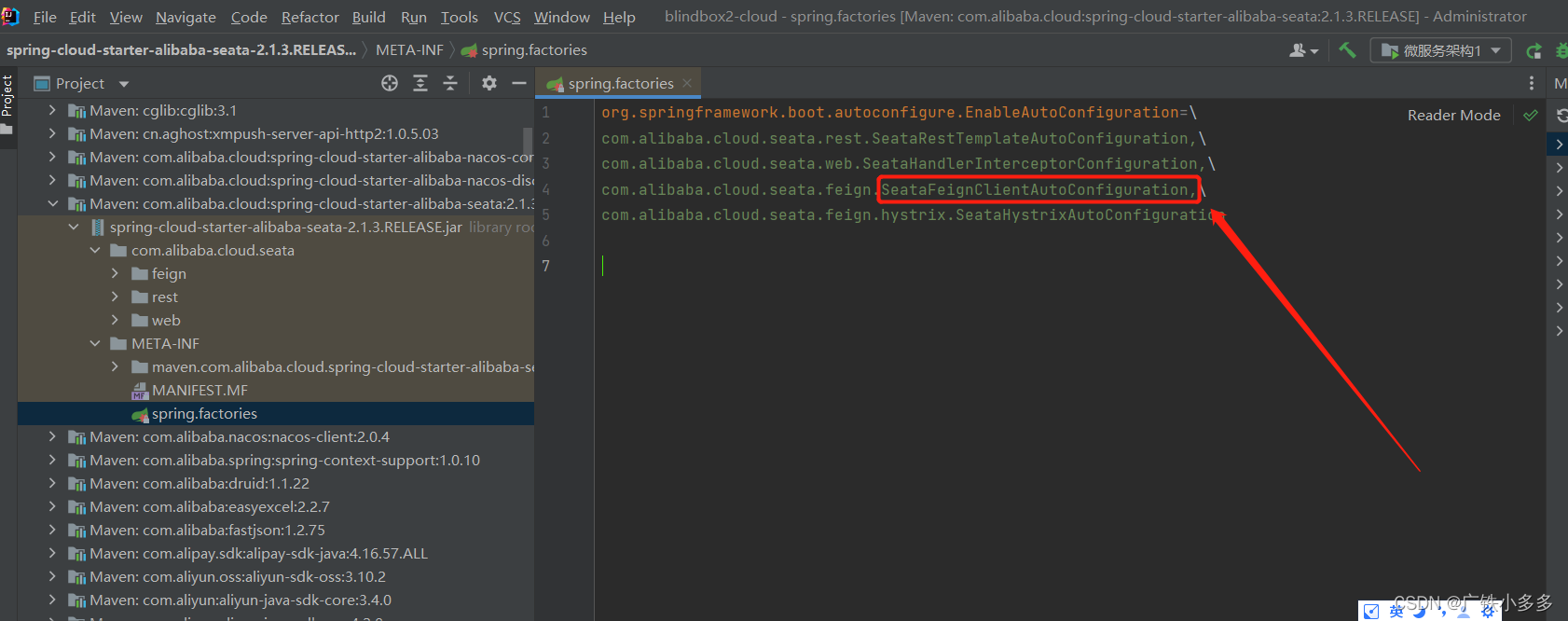Click Select Opened File crosshair icon
The image size is (1568, 621).
click(390, 83)
